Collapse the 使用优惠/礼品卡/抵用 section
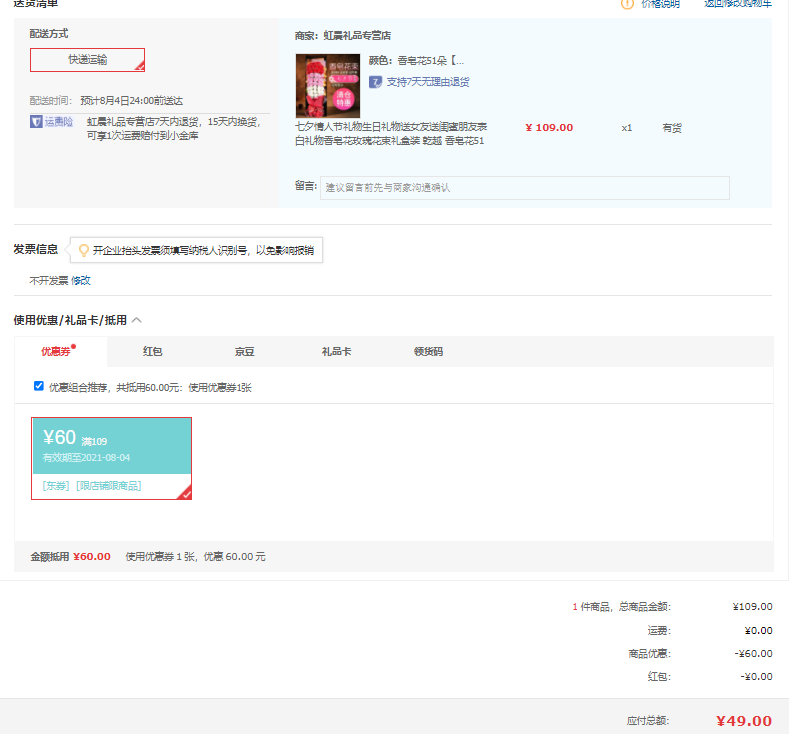The height and width of the screenshot is (734, 802). point(137,320)
